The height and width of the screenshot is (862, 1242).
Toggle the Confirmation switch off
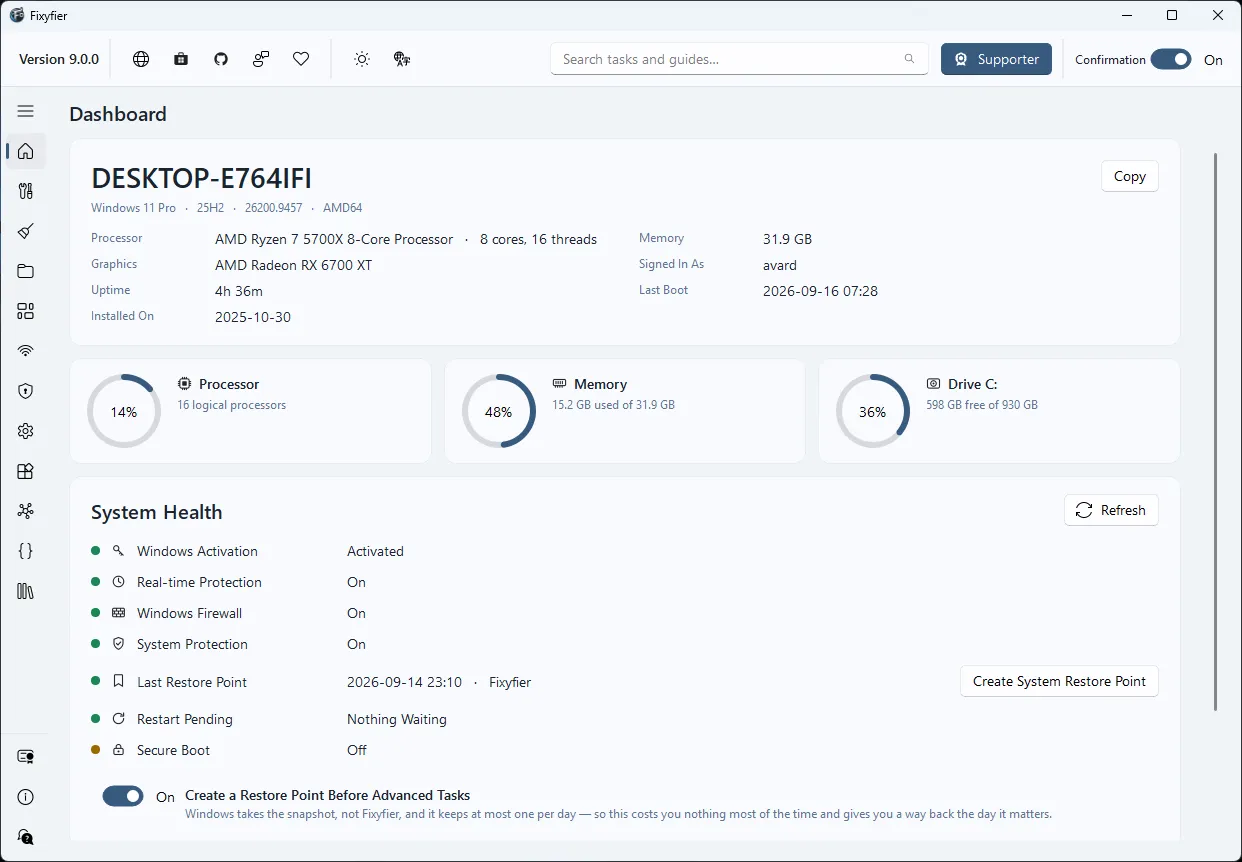pyautogui.click(x=1171, y=59)
